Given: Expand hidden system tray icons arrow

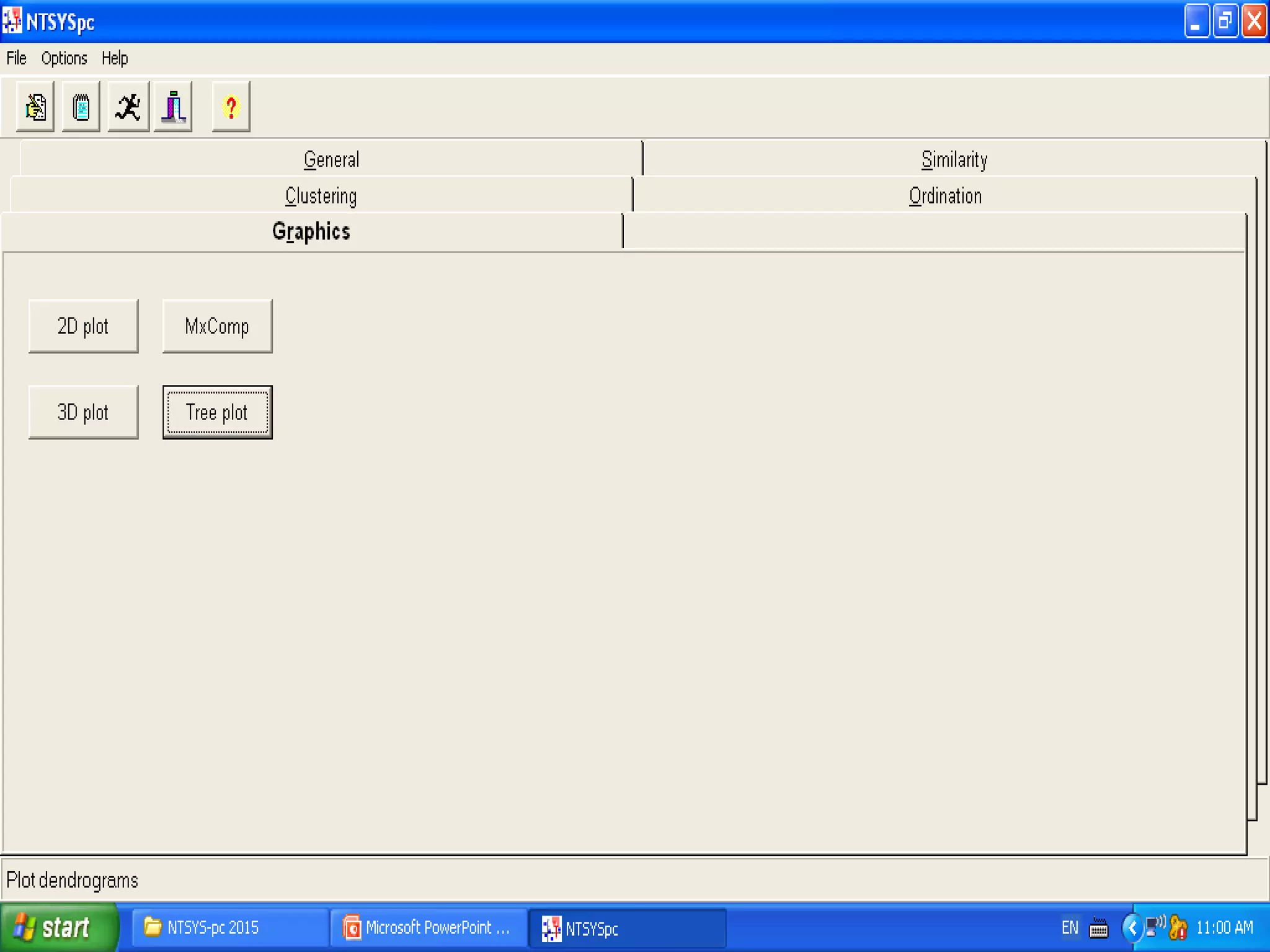Looking at the screenshot, I should 1132,928.
